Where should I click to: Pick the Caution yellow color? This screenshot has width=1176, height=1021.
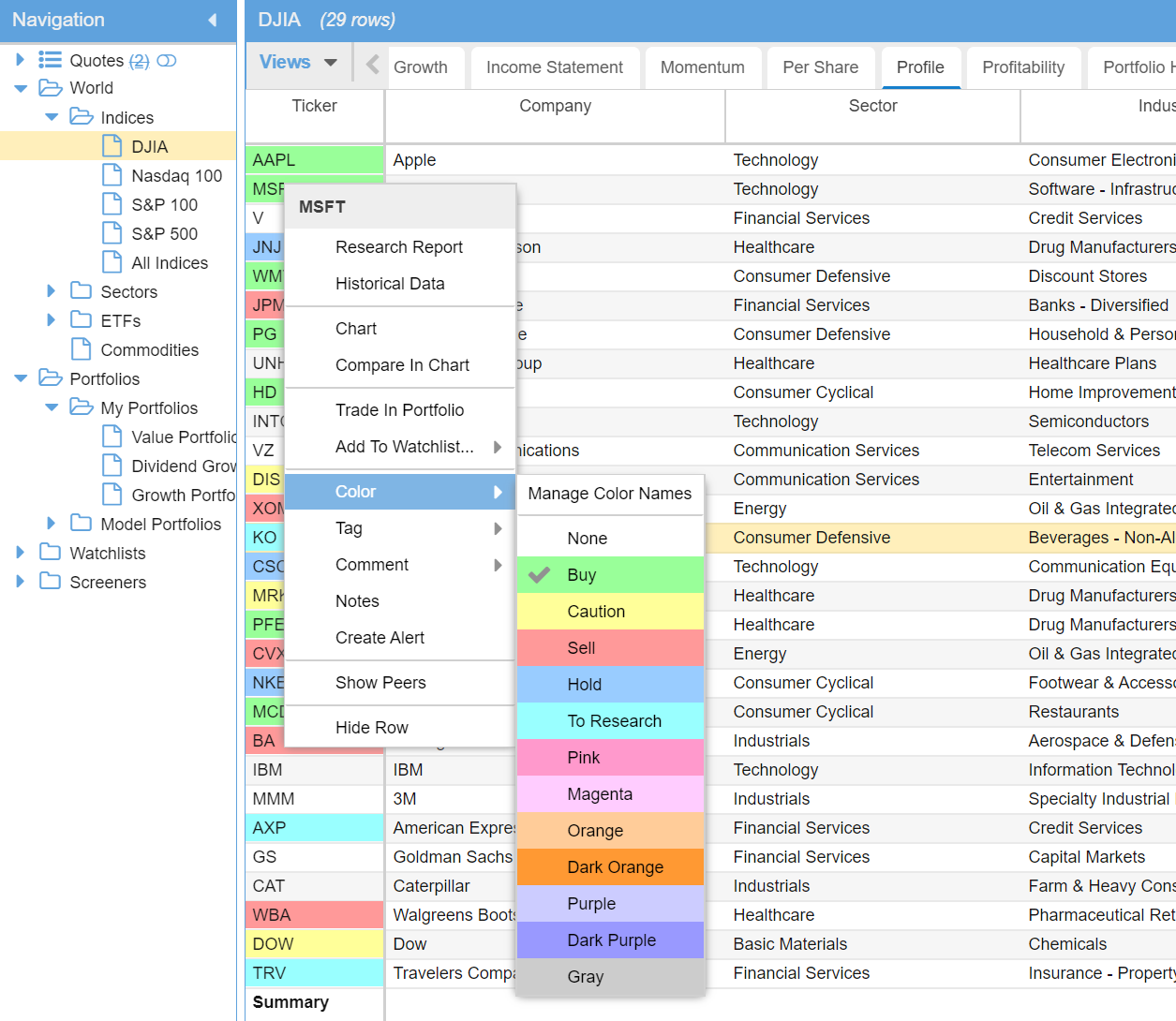(x=610, y=612)
